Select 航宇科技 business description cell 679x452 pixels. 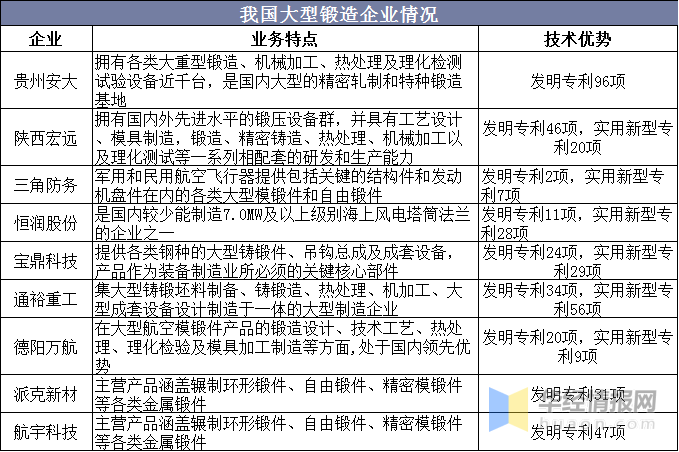pos(285,432)
